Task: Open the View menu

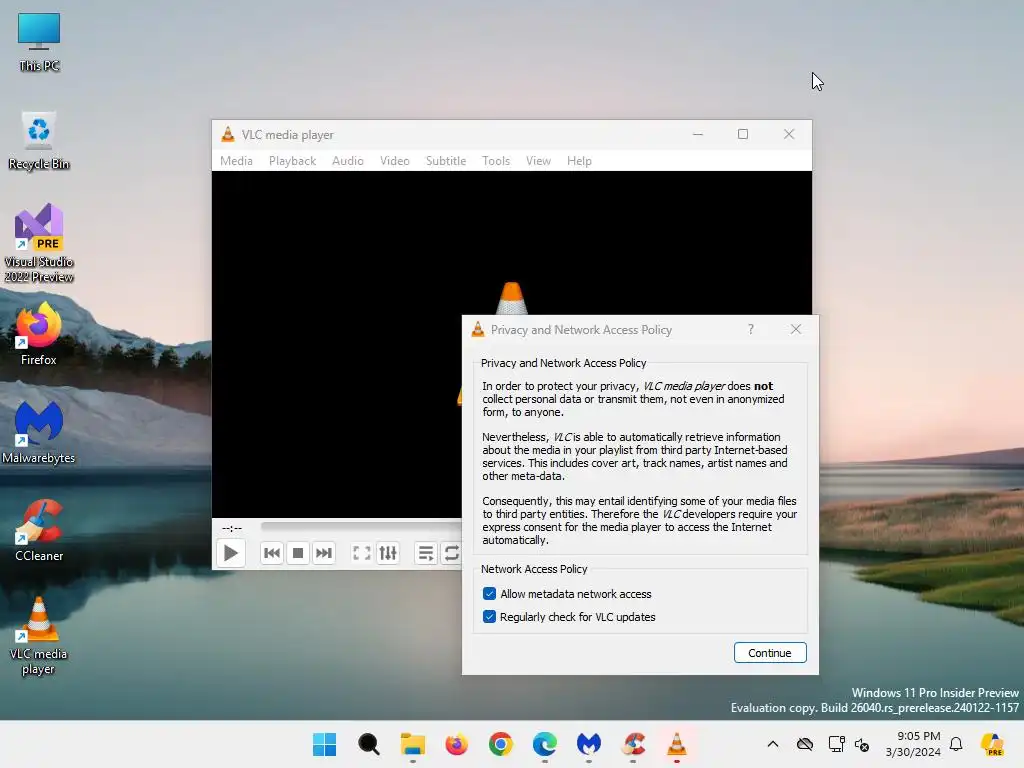Action: point(538,161)
